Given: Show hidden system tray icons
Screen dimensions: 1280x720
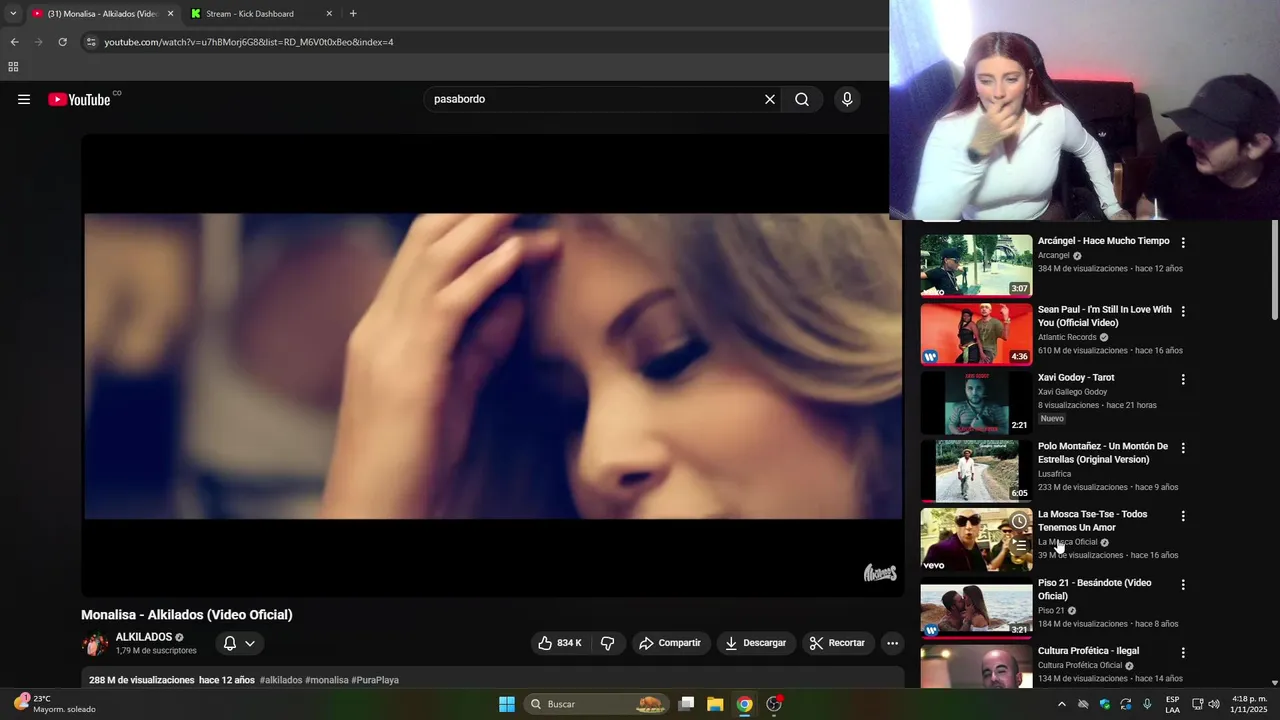Looking at the screenshot, I should (x=1062, y=704).
